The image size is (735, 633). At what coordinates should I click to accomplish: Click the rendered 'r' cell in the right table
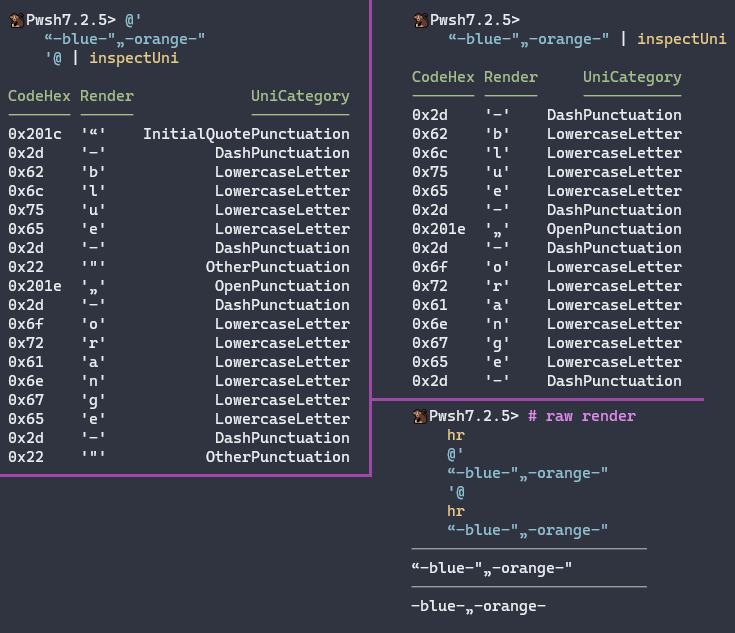497,286
